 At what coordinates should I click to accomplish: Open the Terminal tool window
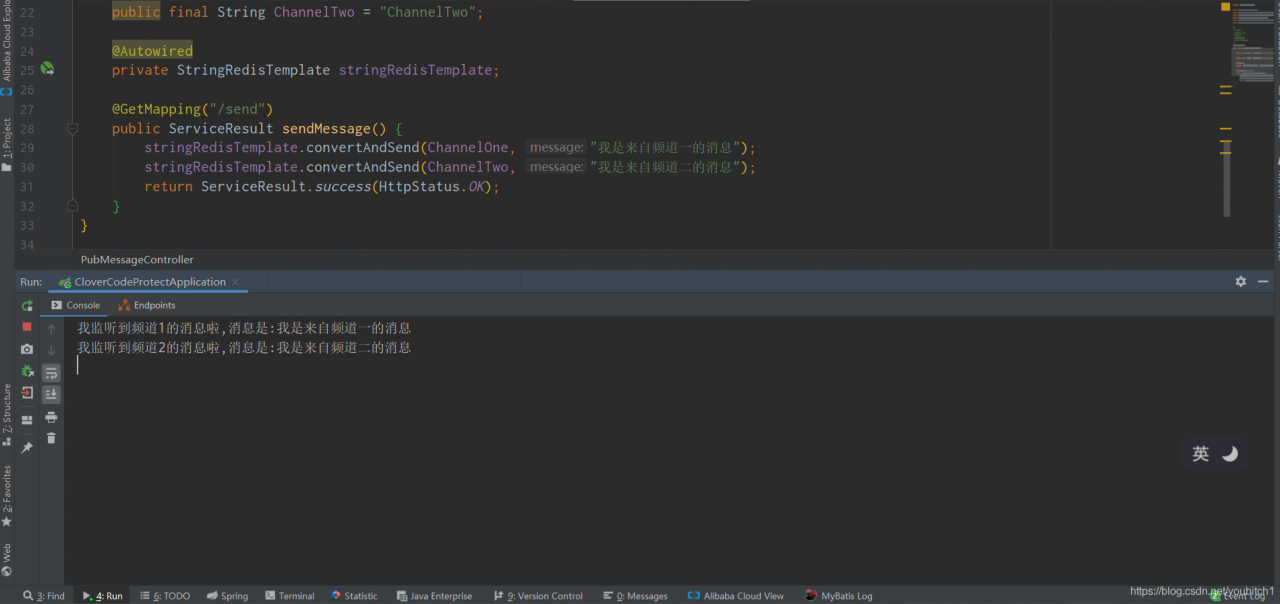click(x=289, y=596)
